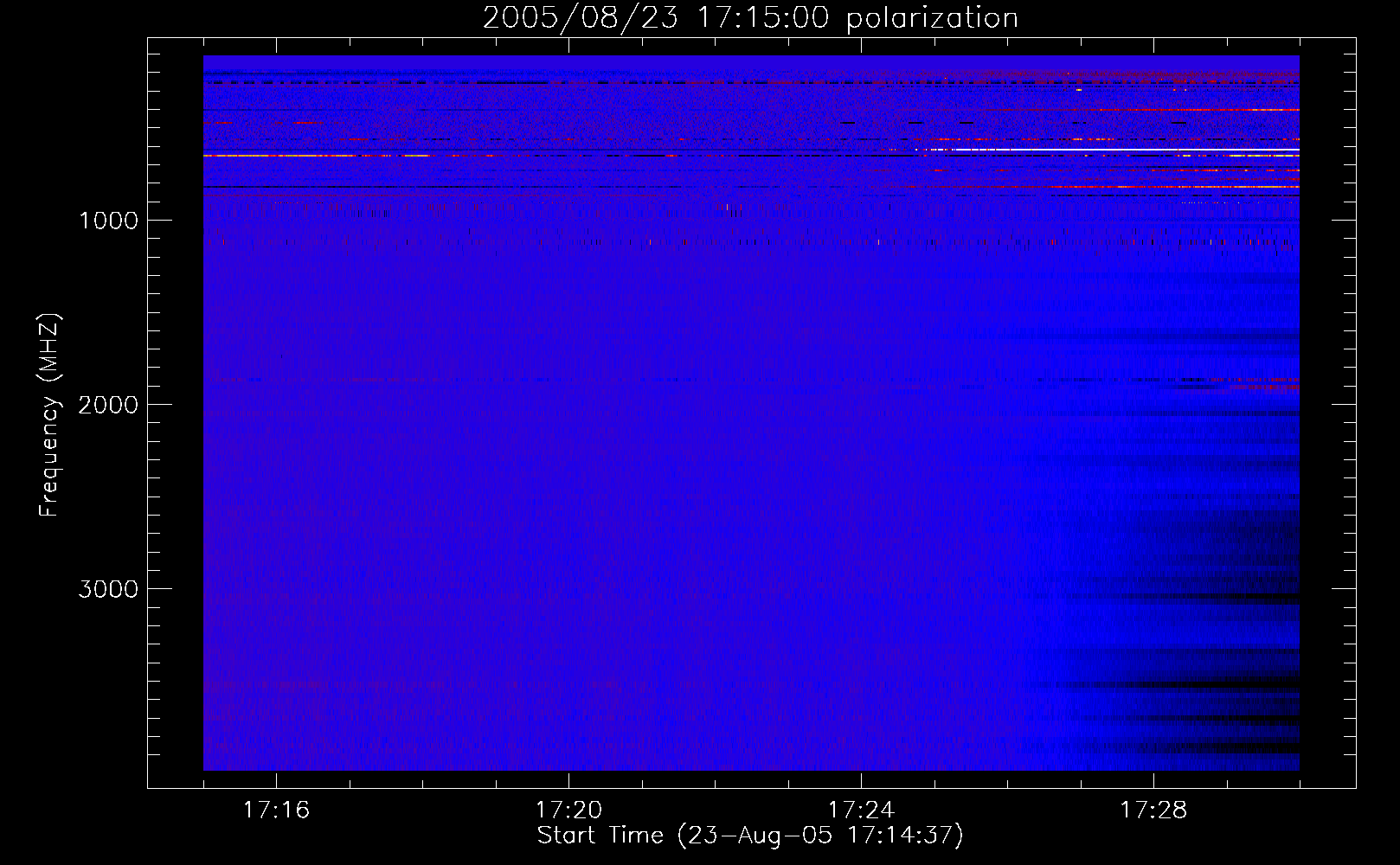The width and height of the screenshot is (1400, 865).
Task: Click the 17:24 time tick label
Action: pos(861,810)
